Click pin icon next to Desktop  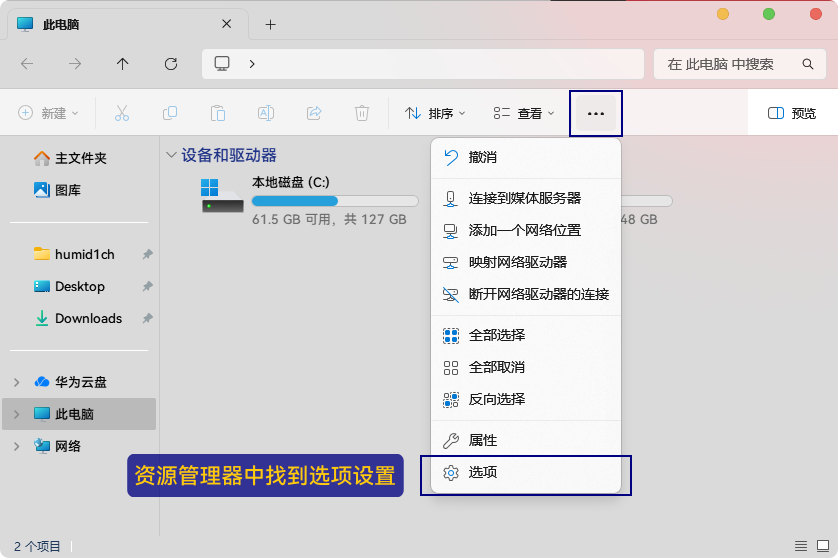148,286
